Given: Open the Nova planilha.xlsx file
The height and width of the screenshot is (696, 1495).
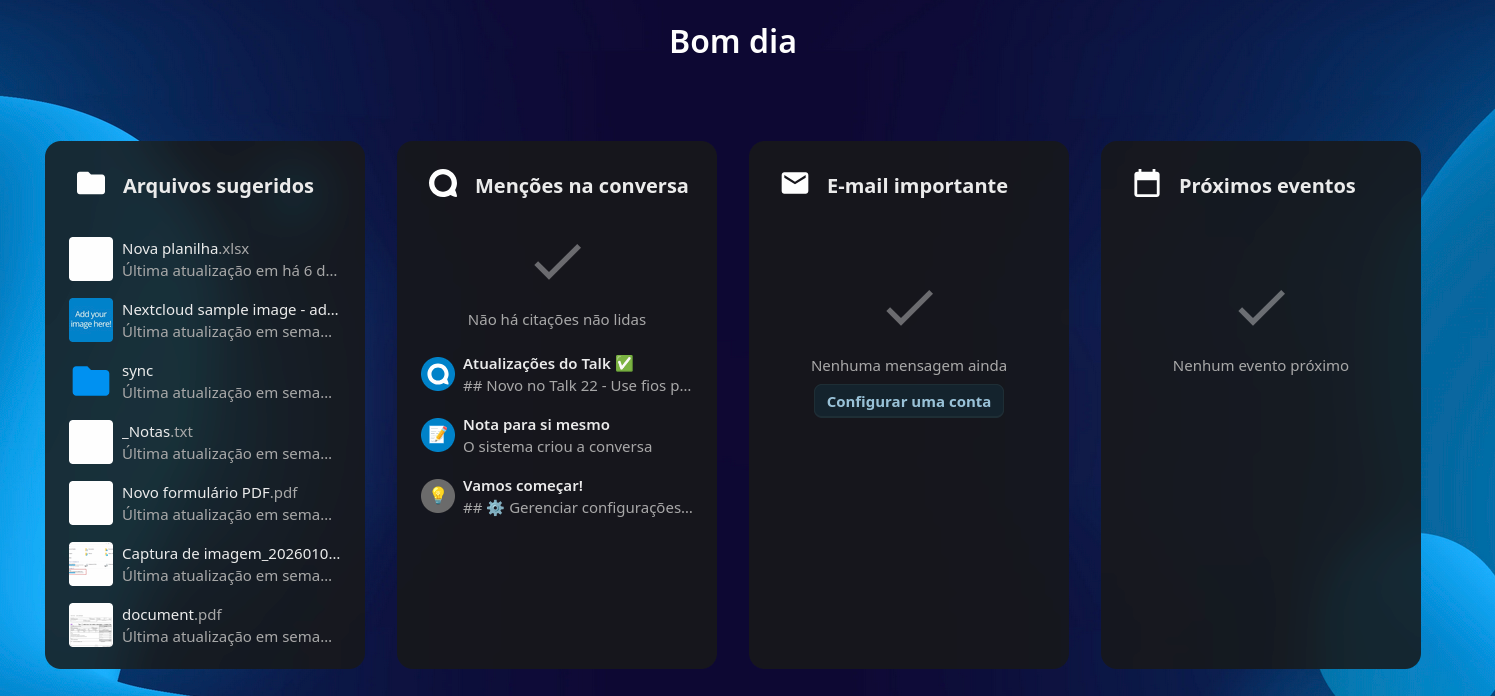Looking at the screenshot, I should click(186, 249).
